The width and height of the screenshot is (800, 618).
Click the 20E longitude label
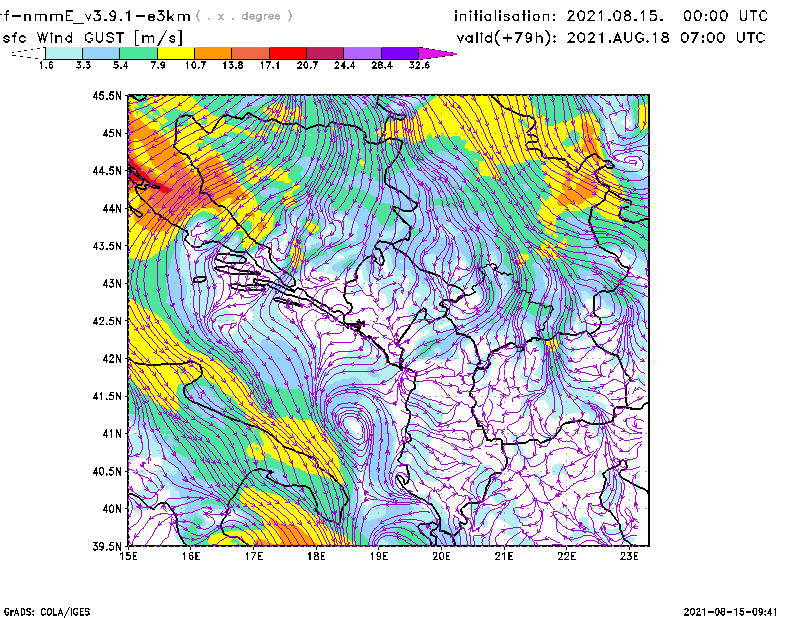point(441,556)
